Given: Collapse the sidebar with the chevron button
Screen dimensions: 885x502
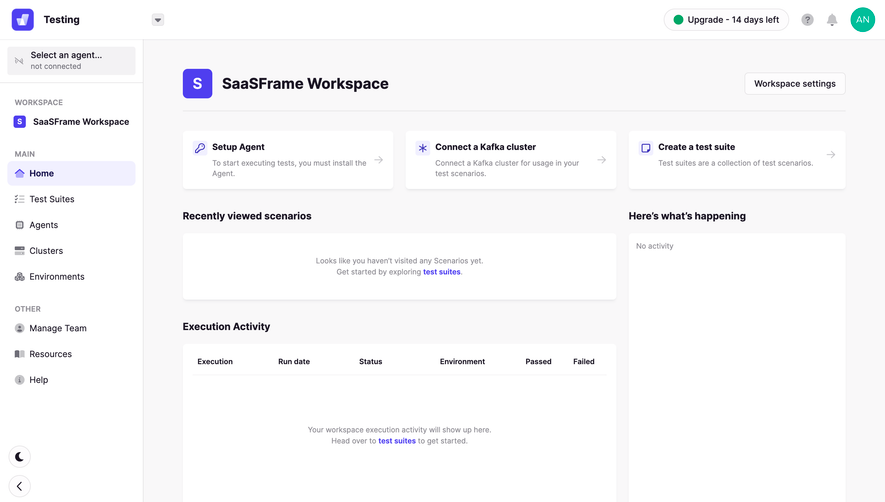Looking at the screenshot, I should point(20,486).
